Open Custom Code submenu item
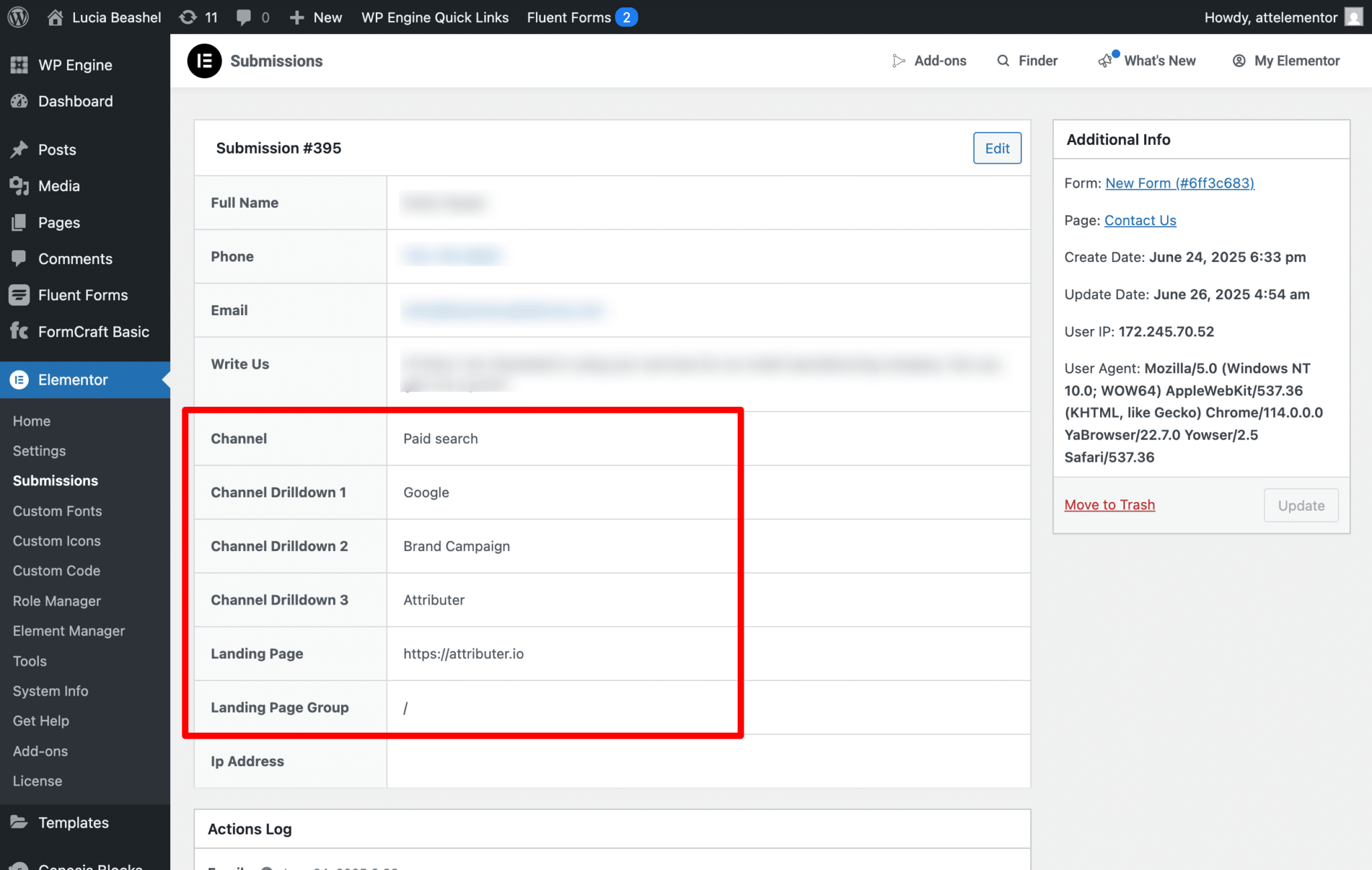1372x870 pixels. (x=56, y=570)
